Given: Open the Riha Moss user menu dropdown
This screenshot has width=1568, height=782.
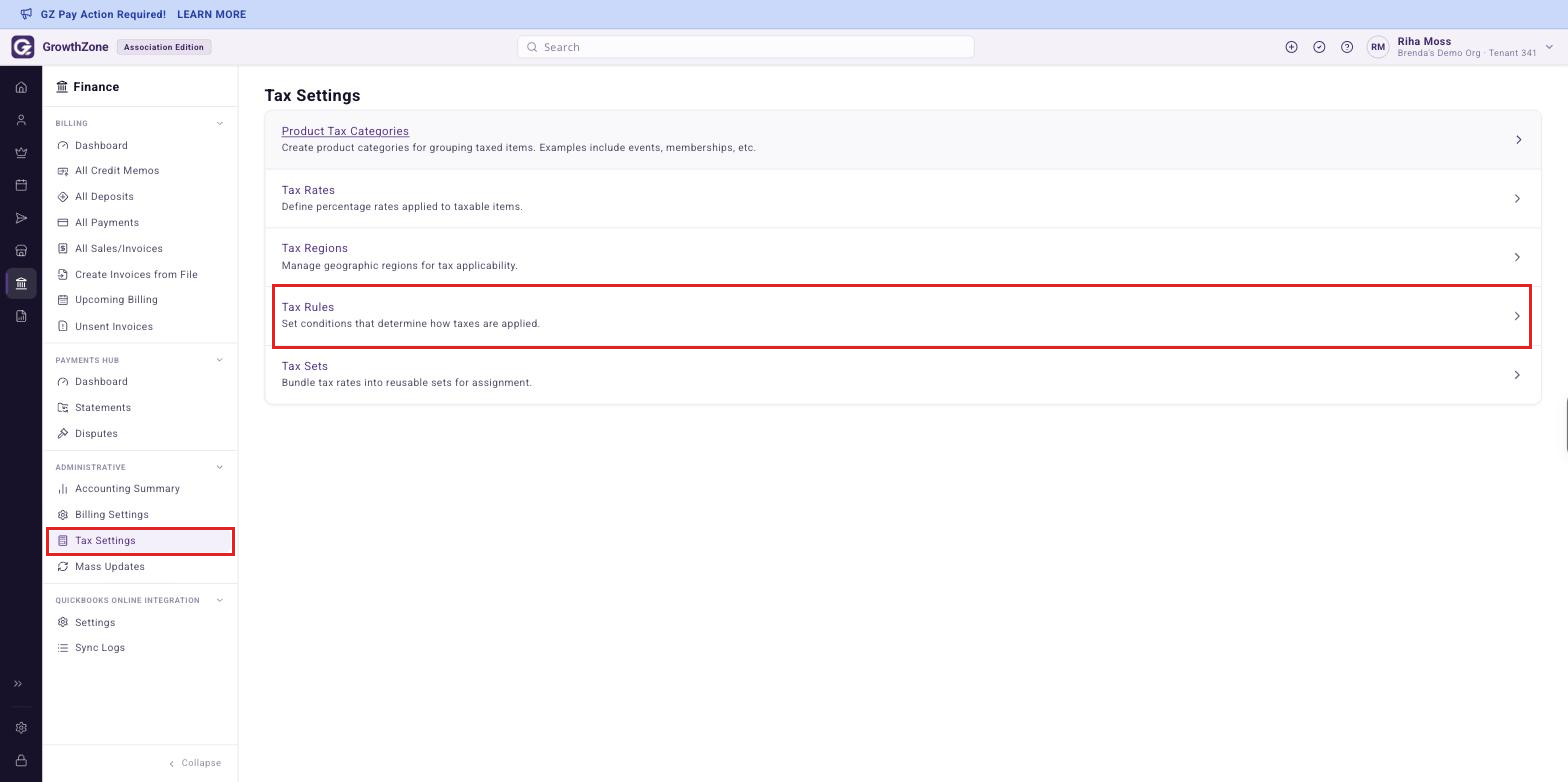Looking at the screenshot, I should pyautogui.click(x=1549, y=47).
